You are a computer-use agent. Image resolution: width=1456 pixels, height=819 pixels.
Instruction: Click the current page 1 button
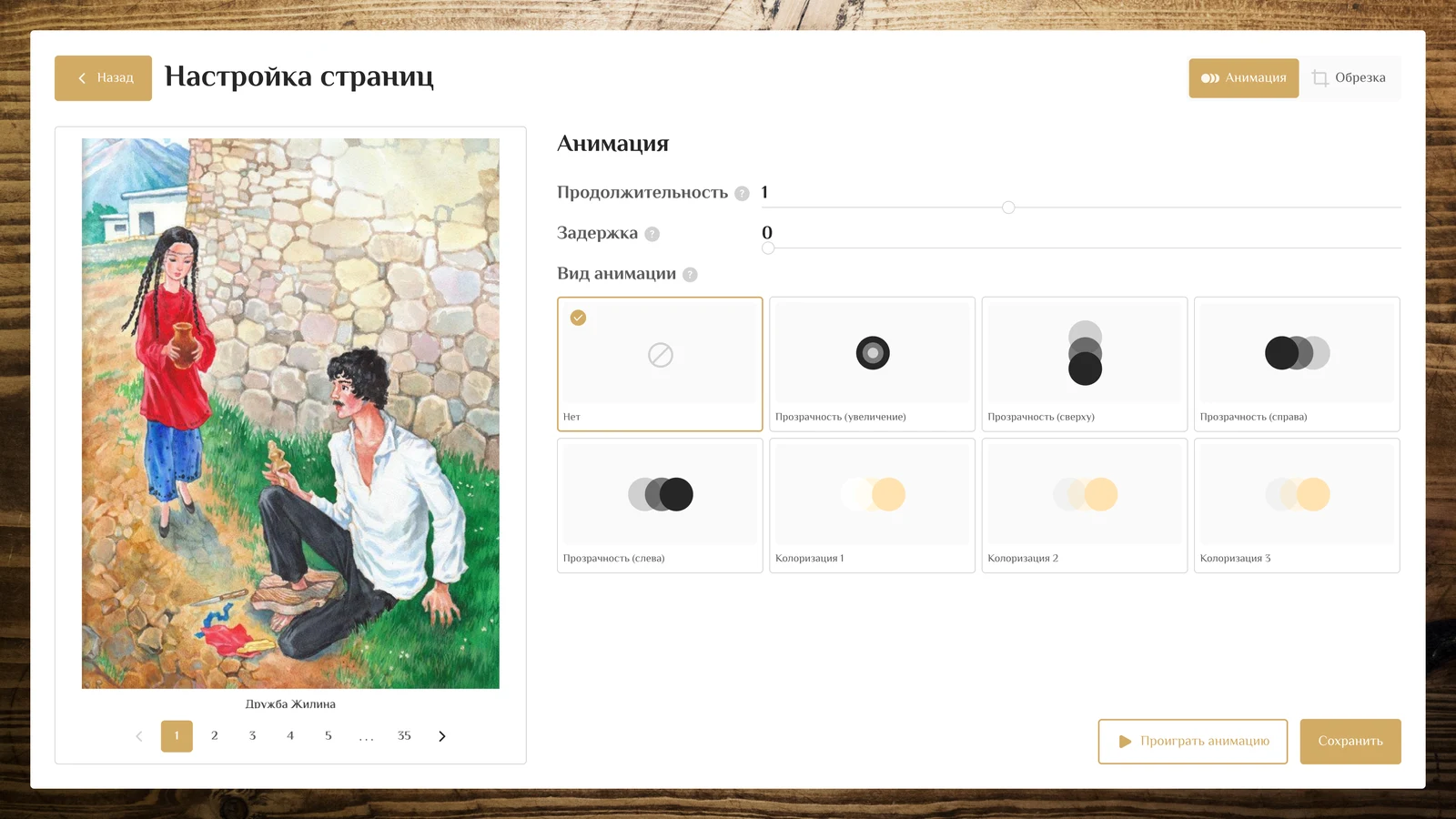tap(177, 736)
